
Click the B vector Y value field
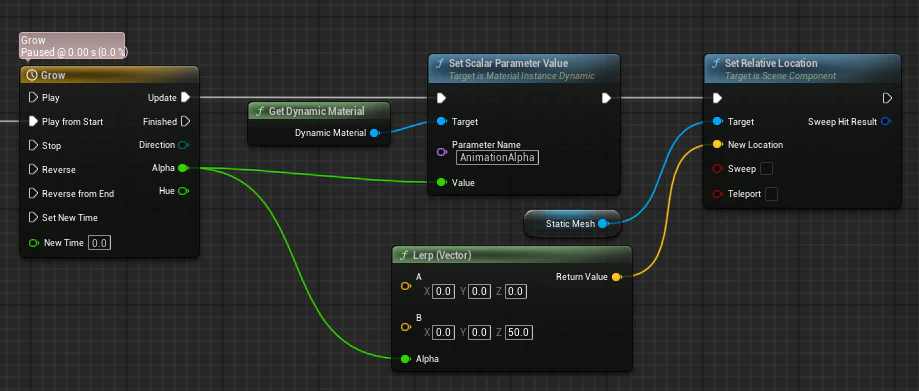pos(479,332)
